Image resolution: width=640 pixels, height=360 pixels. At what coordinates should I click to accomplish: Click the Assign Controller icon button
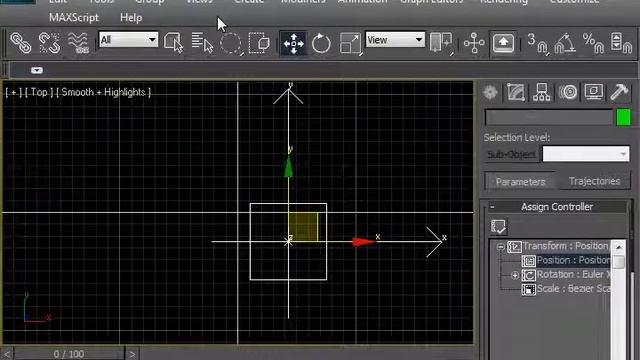(498, 227)
